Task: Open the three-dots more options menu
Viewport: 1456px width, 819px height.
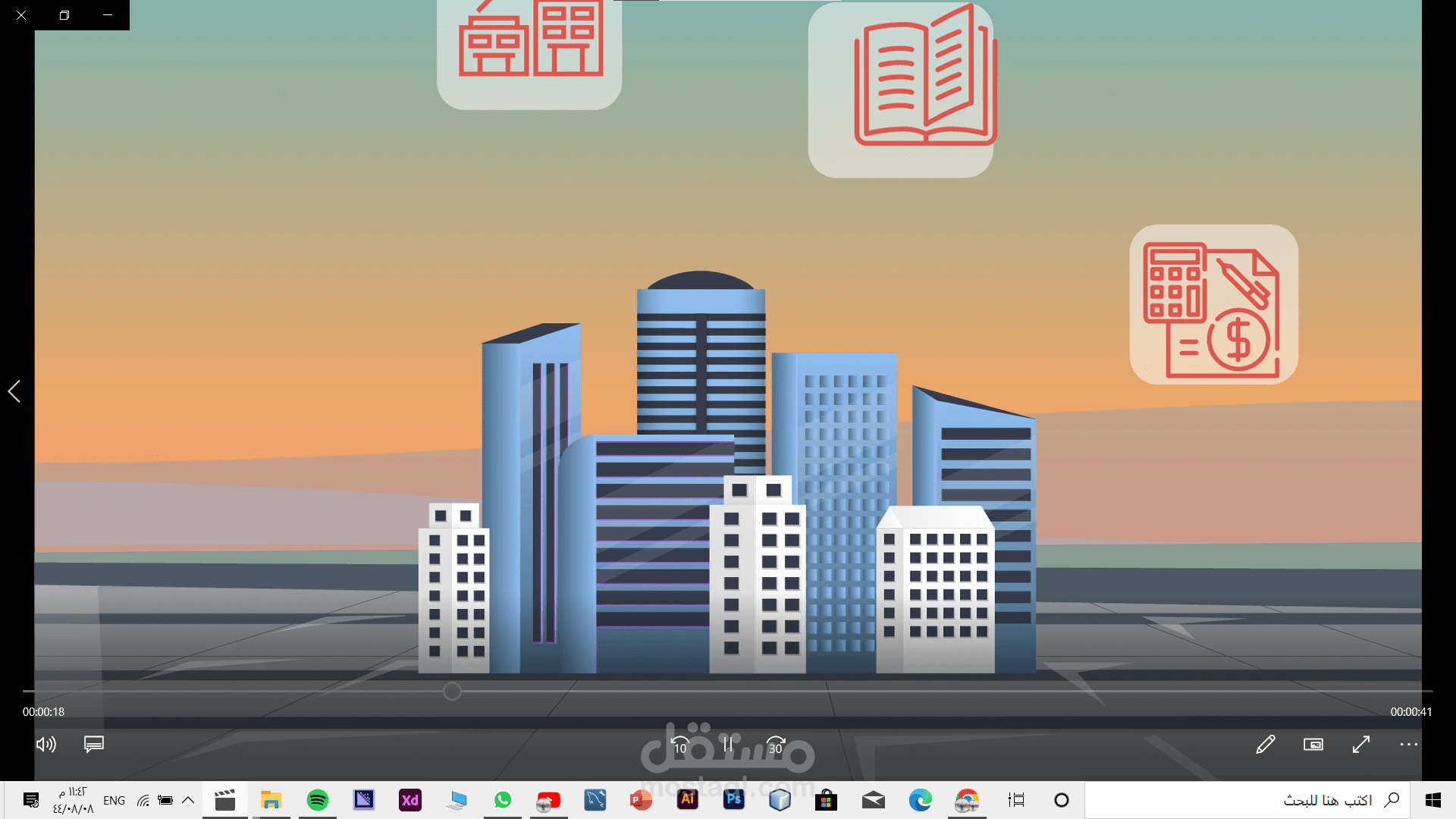Action: [1408, 744]
